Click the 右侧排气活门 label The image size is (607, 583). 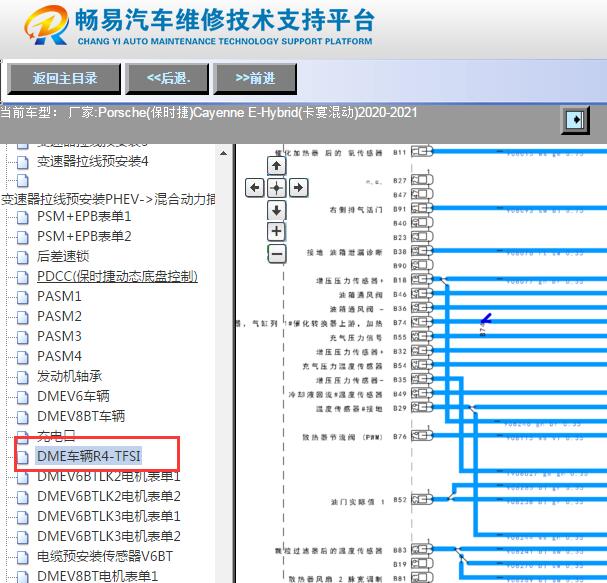(x=356, y=209)
